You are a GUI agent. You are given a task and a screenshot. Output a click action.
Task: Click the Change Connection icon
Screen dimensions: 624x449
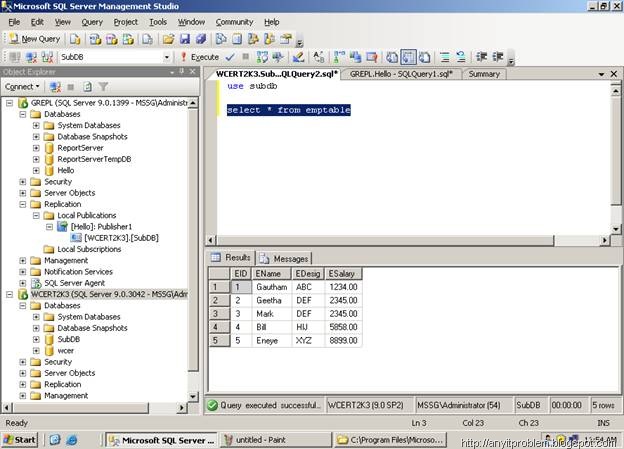[47, 57]
